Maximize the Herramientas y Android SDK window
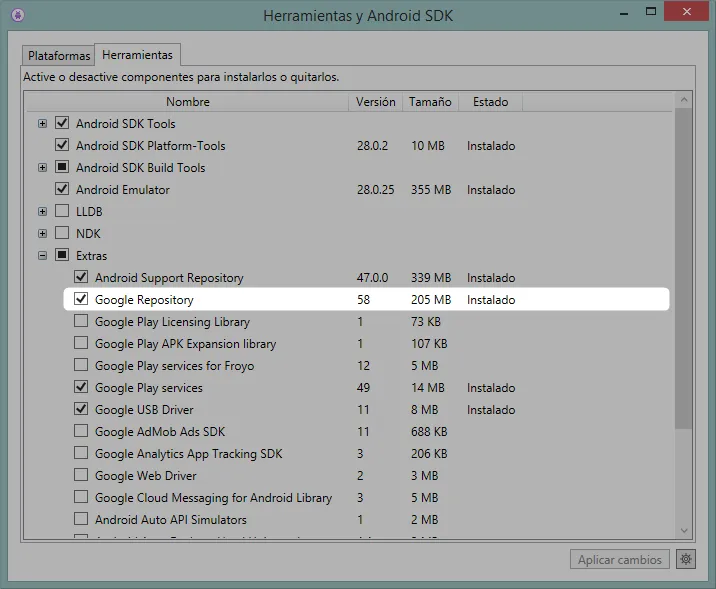Image resolution: width=716 pixels, height=589 pixels. click(x=651, y=11)
